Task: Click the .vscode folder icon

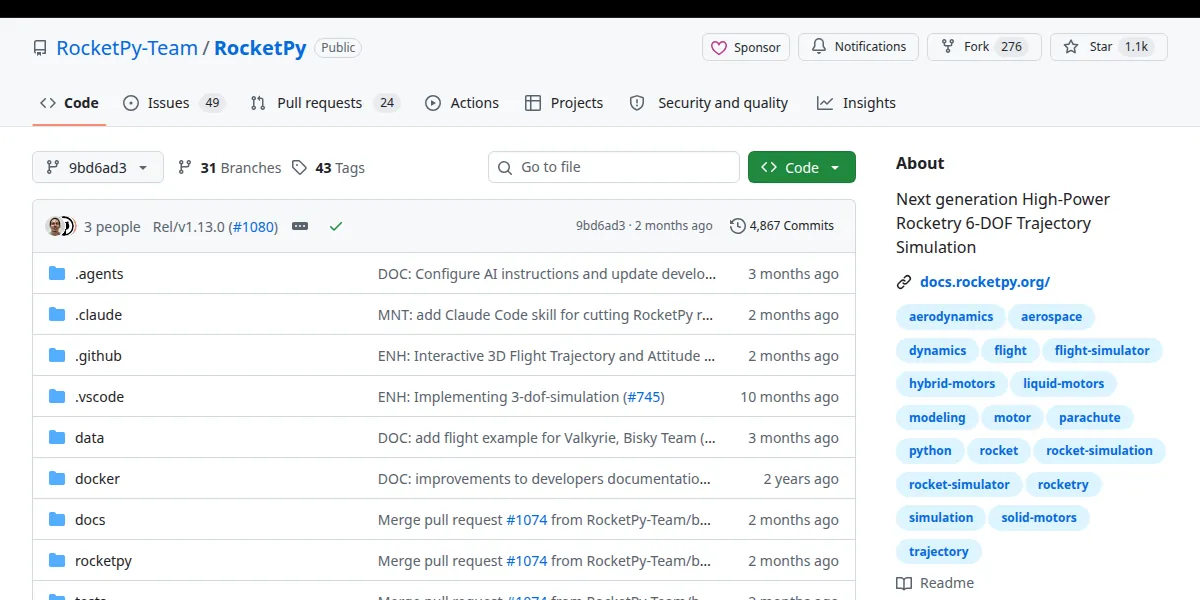Action: pos(57,397)
